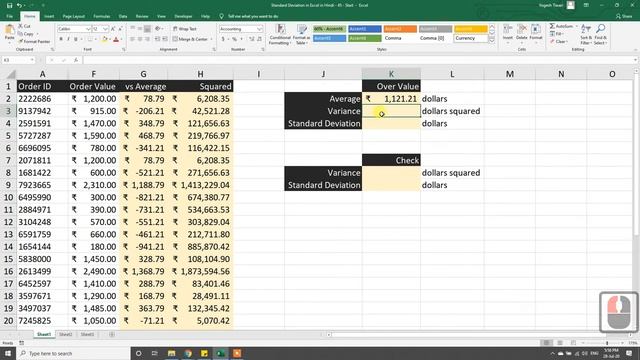Viewport: 640px width, 360px height.
Task: Click the Decrease Font Size icon
Action: click(x=120, y=29)
